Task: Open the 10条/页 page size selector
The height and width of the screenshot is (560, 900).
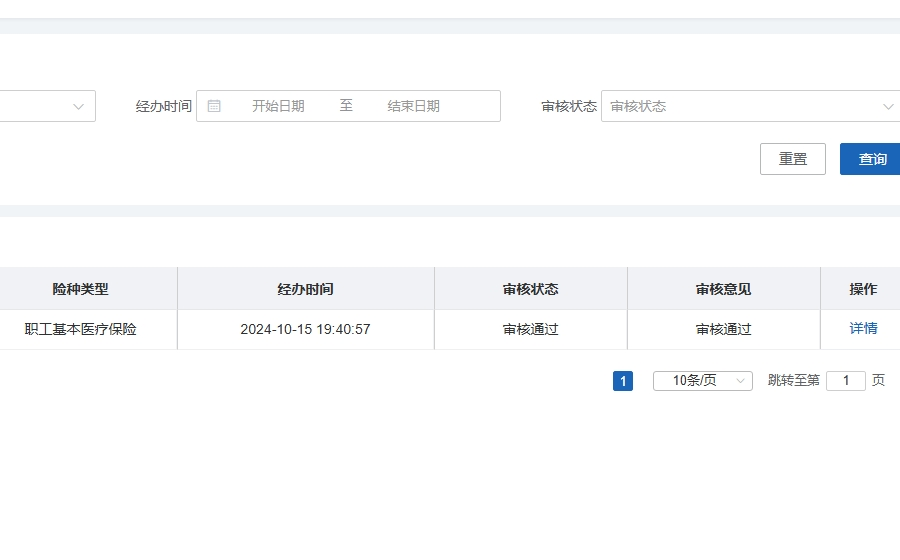Action: click(703, 380)
